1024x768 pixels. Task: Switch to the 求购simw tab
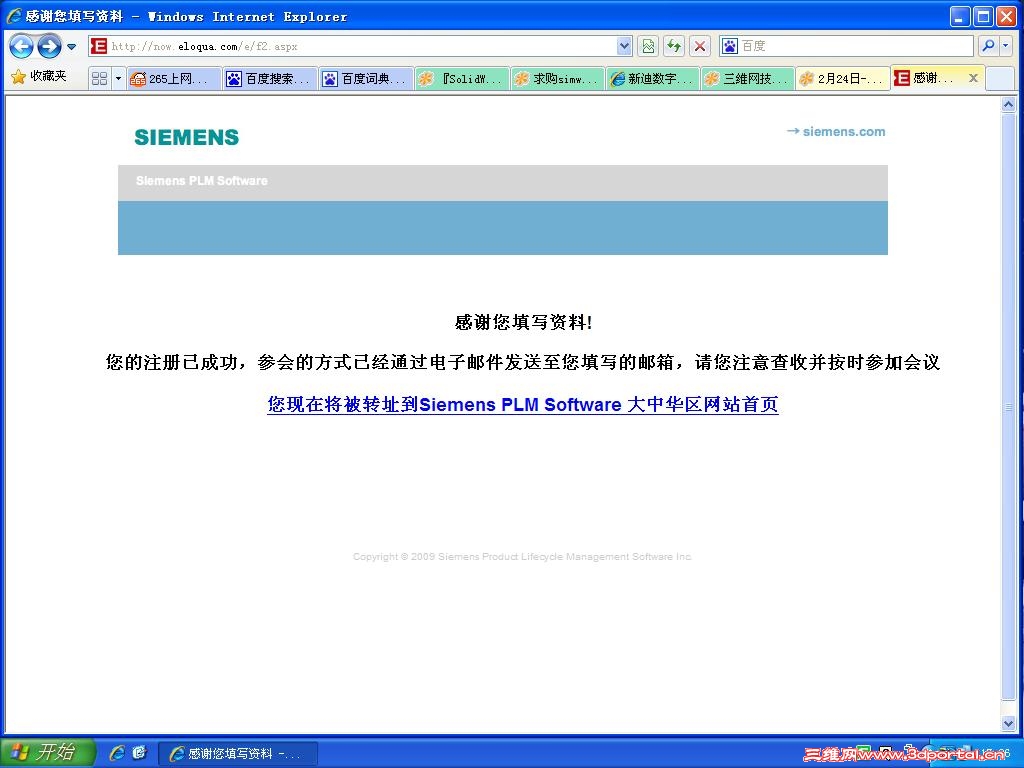(x=557, y=78)
